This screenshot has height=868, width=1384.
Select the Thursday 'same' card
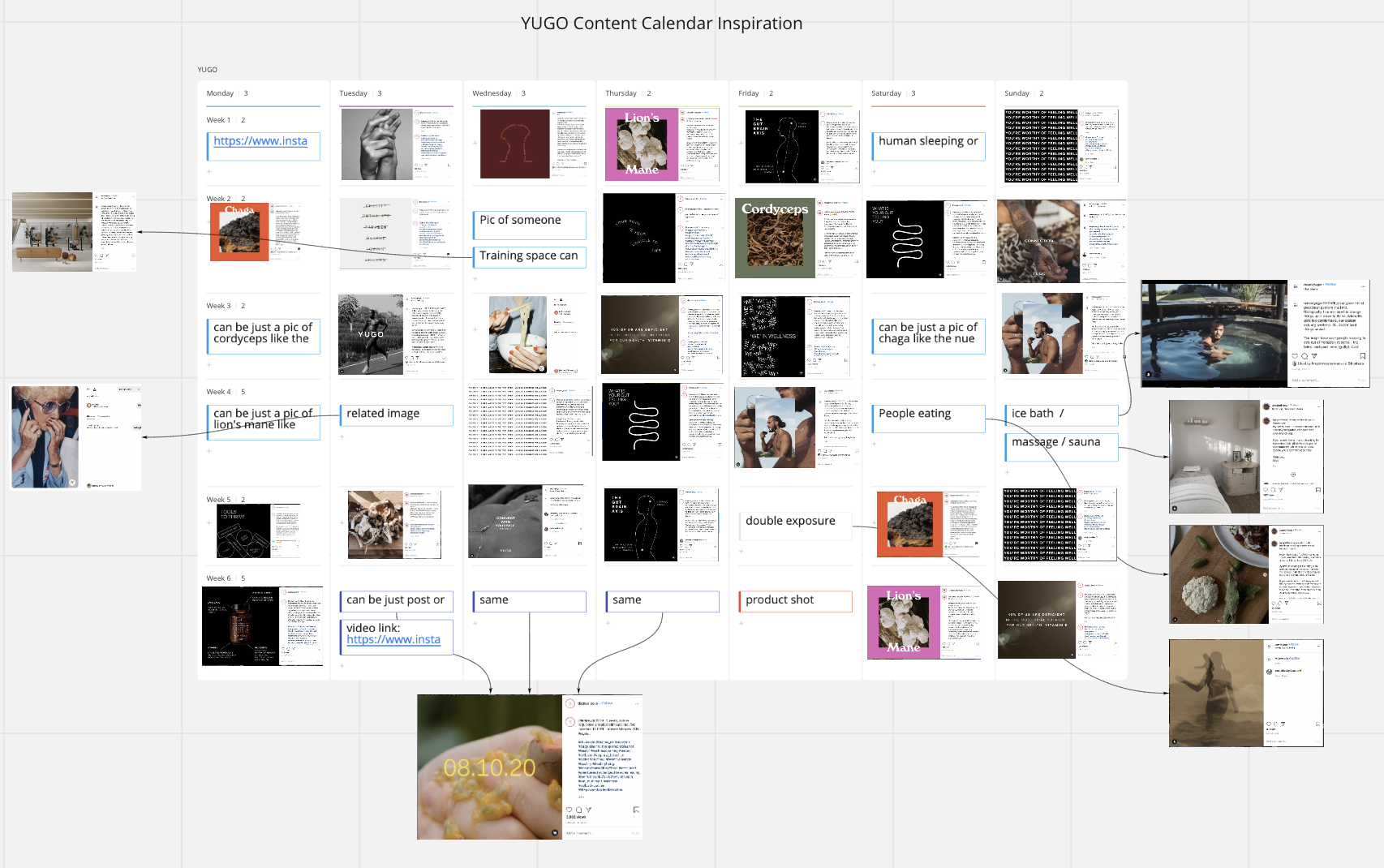[x=662, y=601]
